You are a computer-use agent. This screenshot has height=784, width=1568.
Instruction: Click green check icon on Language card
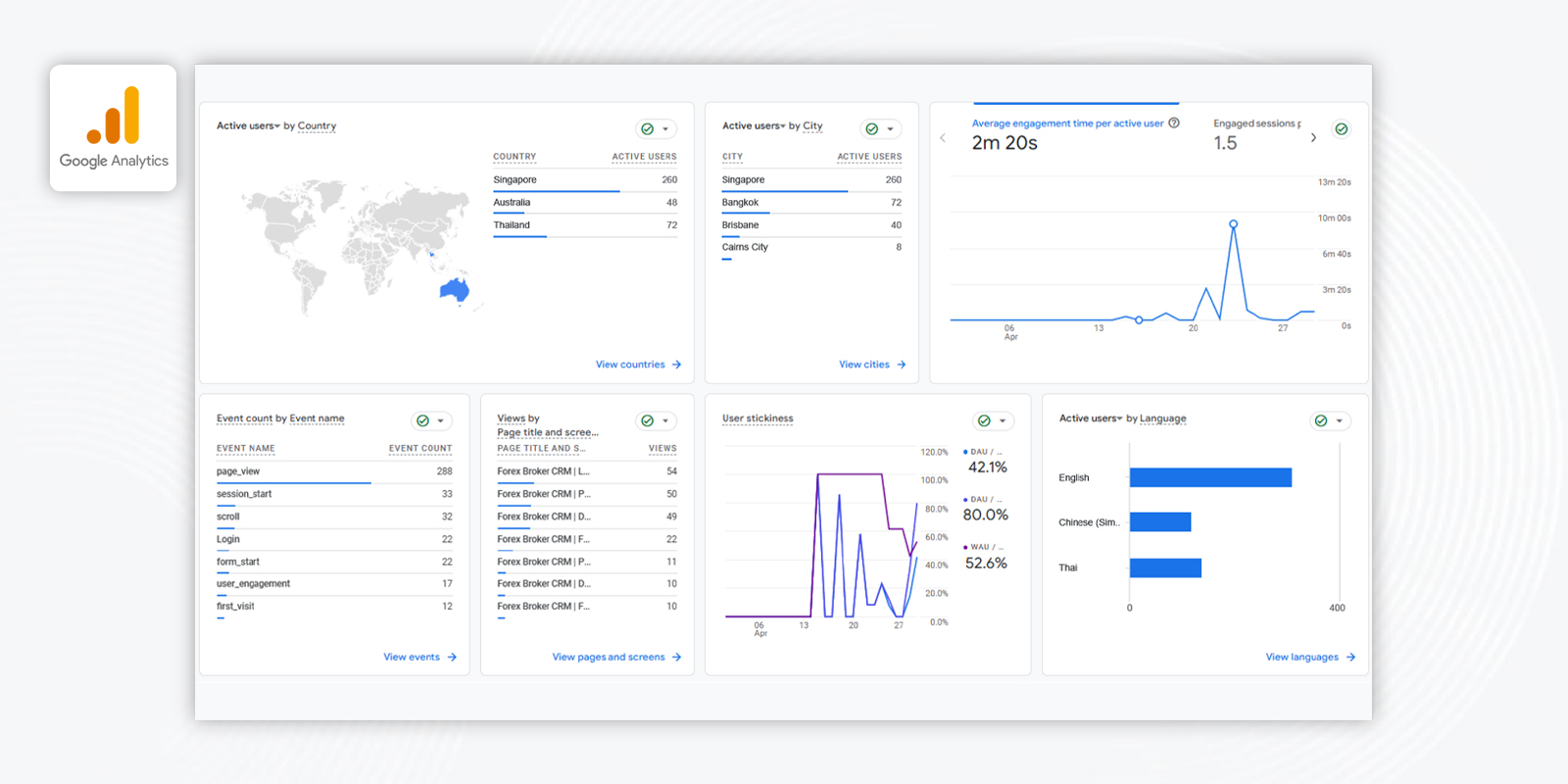pyautogui.click(x=1321, y=421)
